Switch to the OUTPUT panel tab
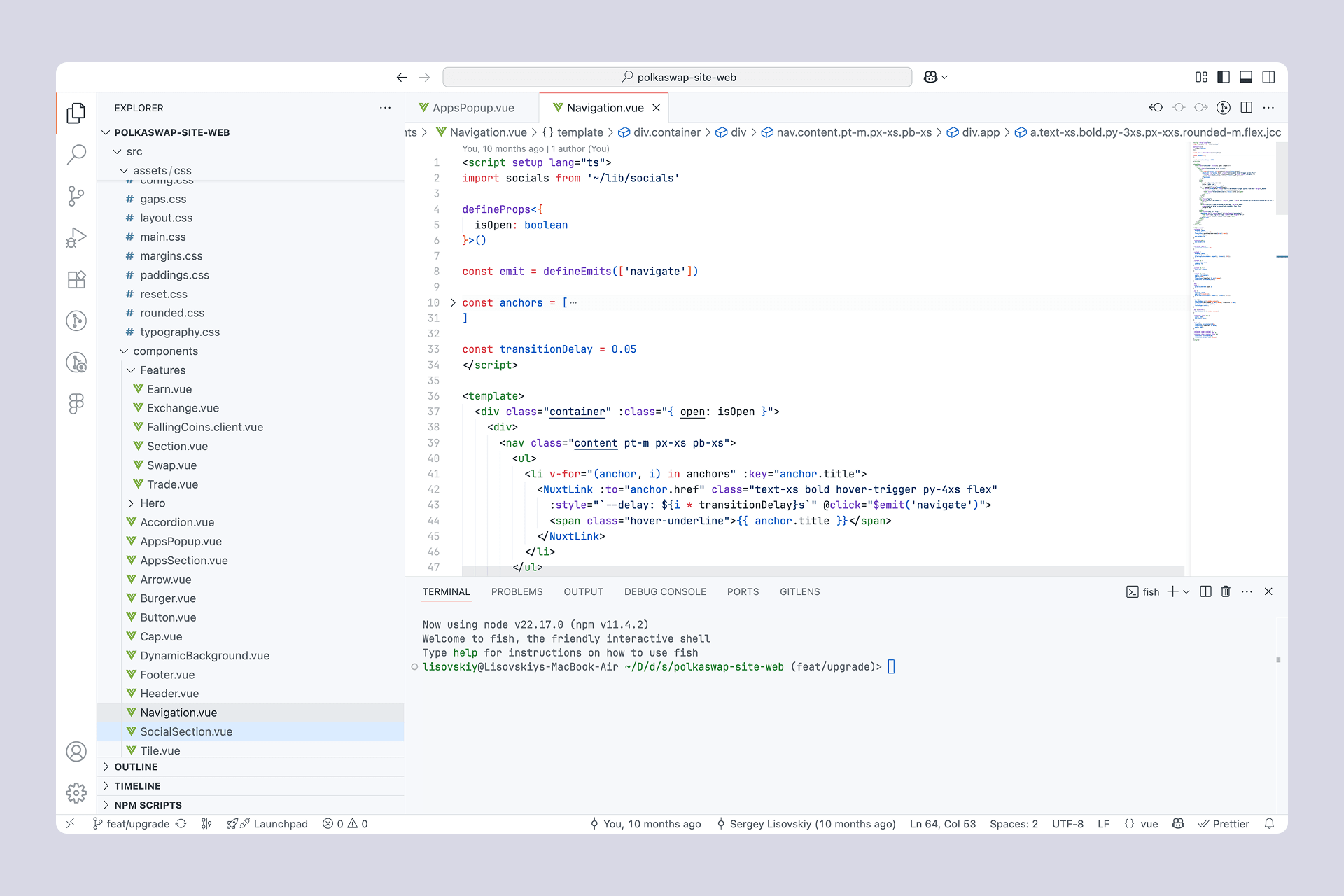Image resolution: width=1344 pixels, height=896 pixels. point(583,591)
